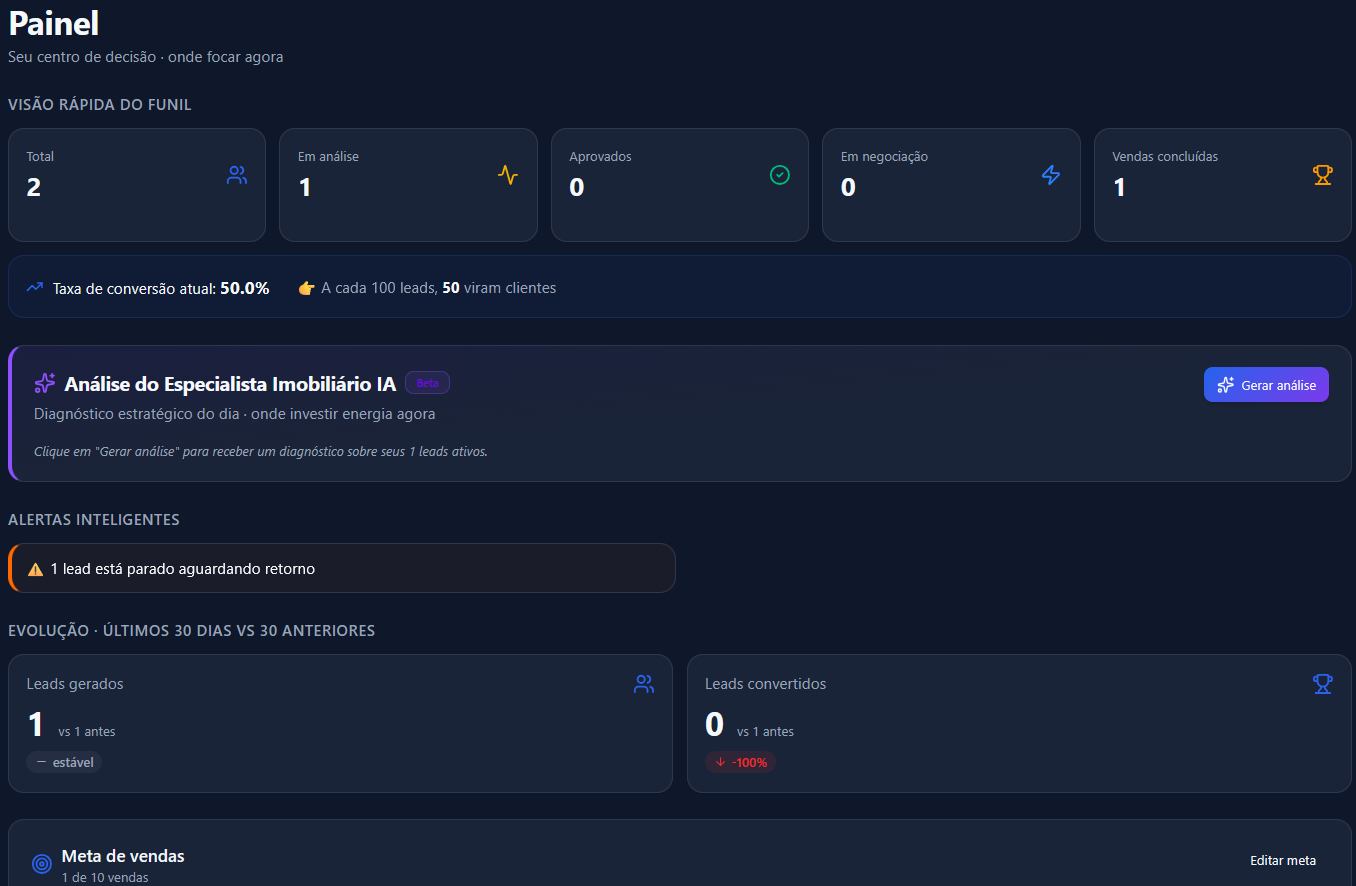Click the Editar meta button

pos(1283,860)
